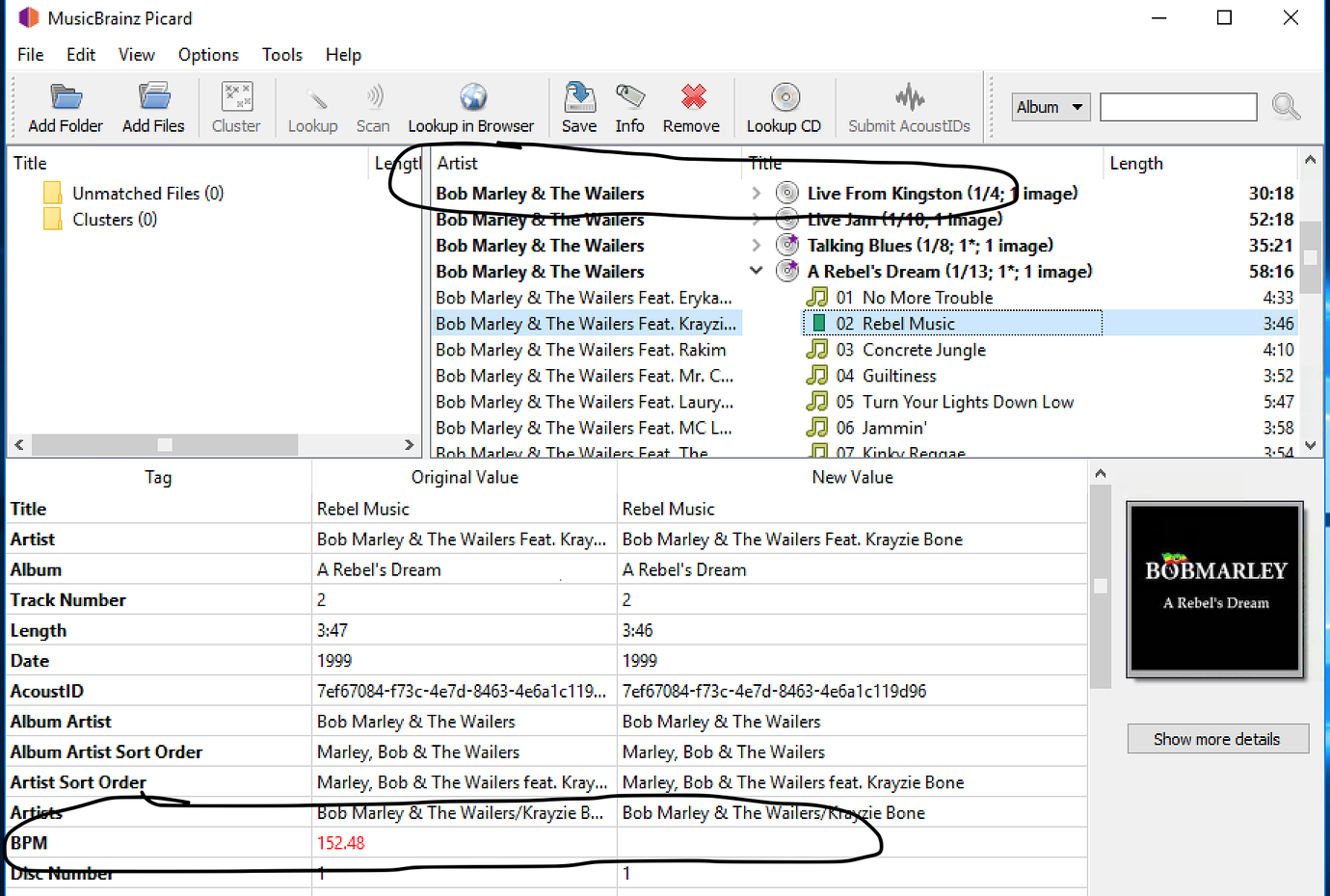Click the red Remove icon

[693, 96]
